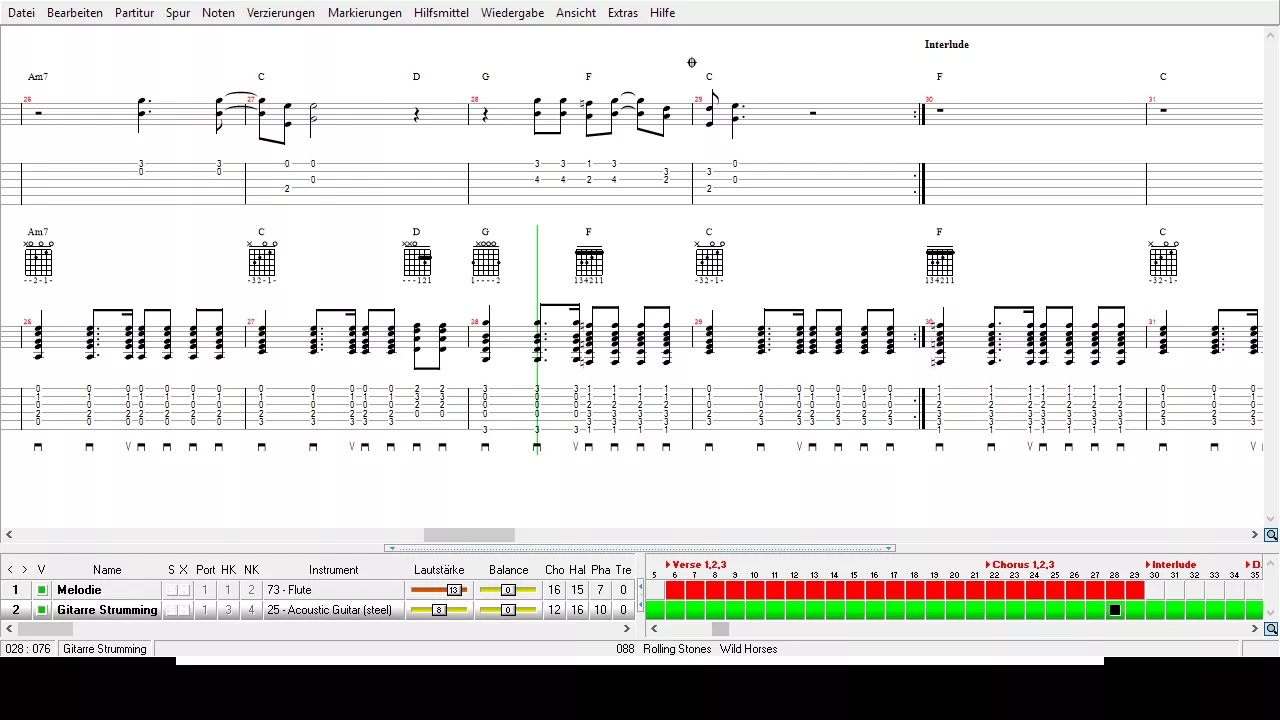Open the Wiedergabe menu

click(512, 13)
